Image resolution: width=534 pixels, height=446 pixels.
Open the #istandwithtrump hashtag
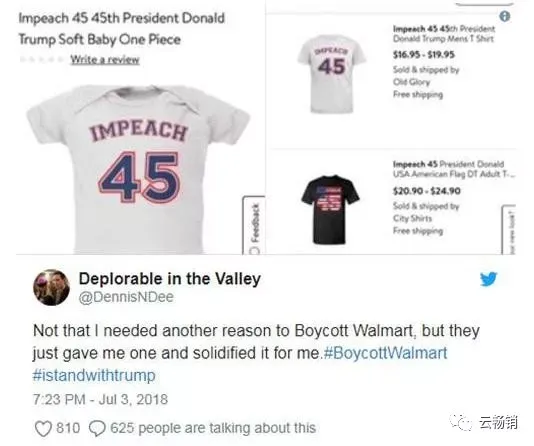[94, 375]
